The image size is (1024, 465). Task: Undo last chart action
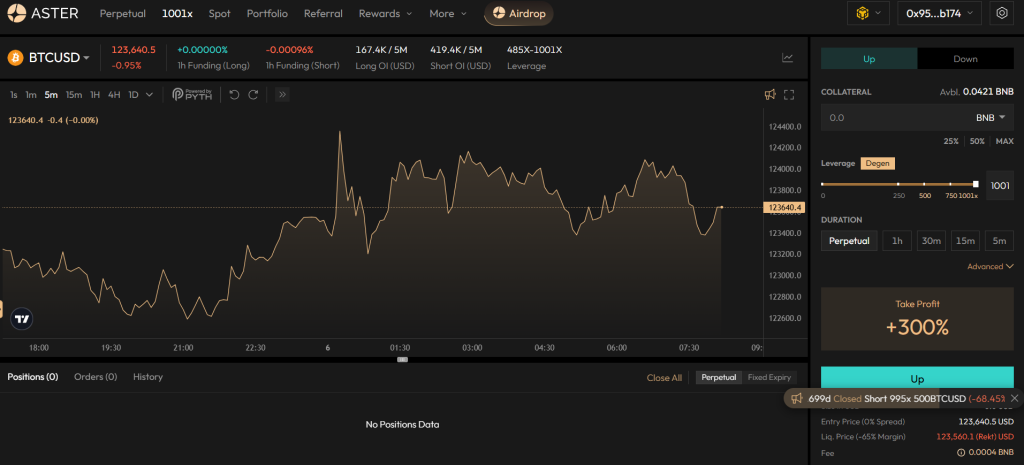(x=234, y=94)
